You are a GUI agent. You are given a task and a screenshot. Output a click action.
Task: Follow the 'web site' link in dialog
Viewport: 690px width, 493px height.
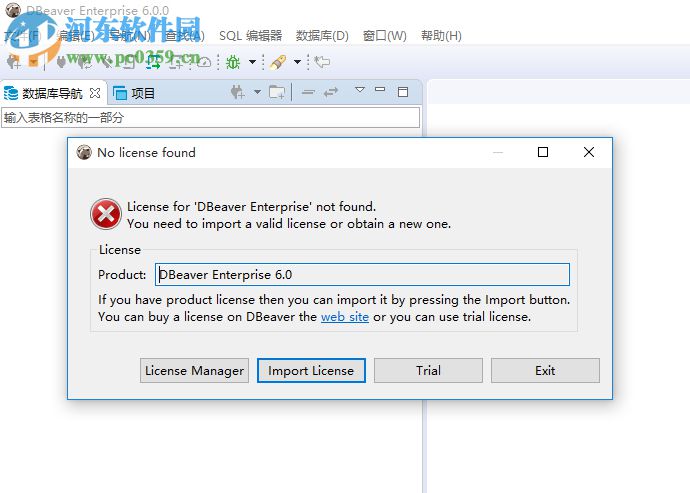click(345, 317)
